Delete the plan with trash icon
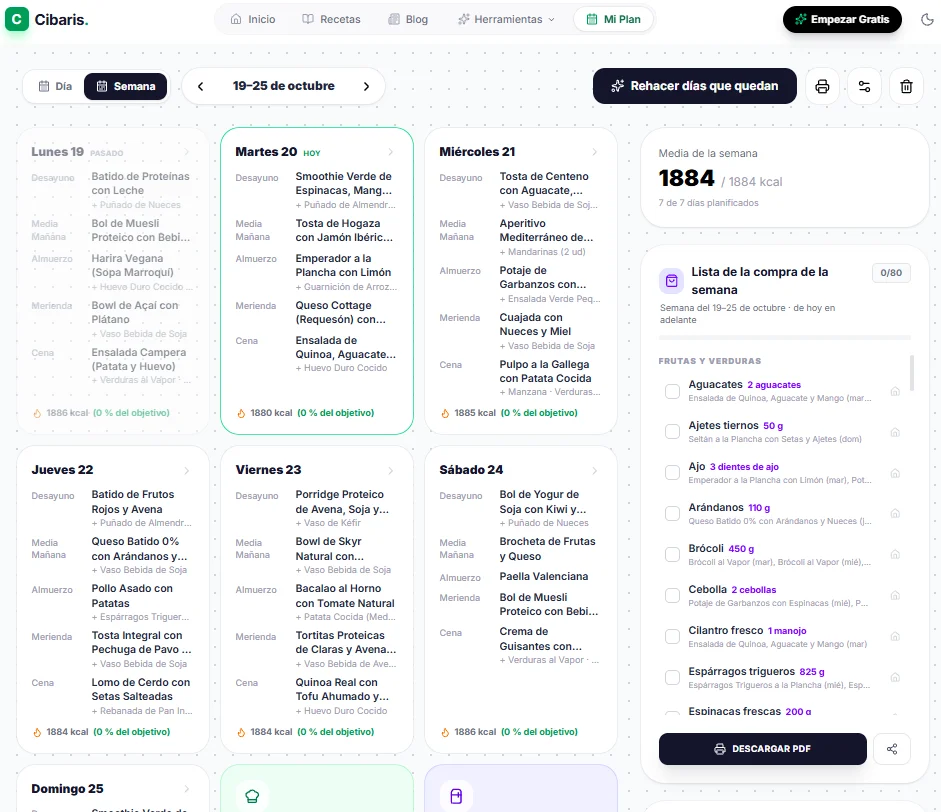Viewport: 941px width, 812px height. click(x=906, y=86)
